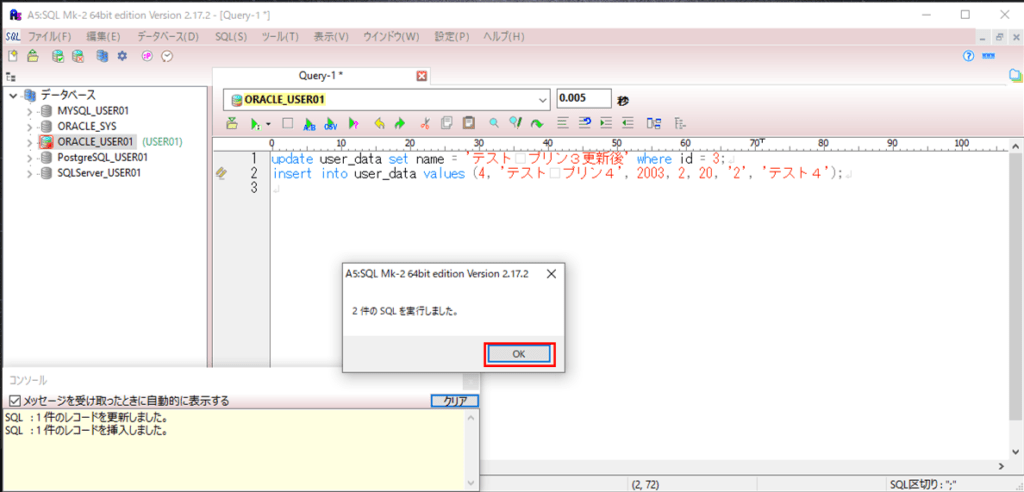Open the ツール(T) menu
Screen dimensions: 1024x492
pyautogui.click(x=279, y=37)
